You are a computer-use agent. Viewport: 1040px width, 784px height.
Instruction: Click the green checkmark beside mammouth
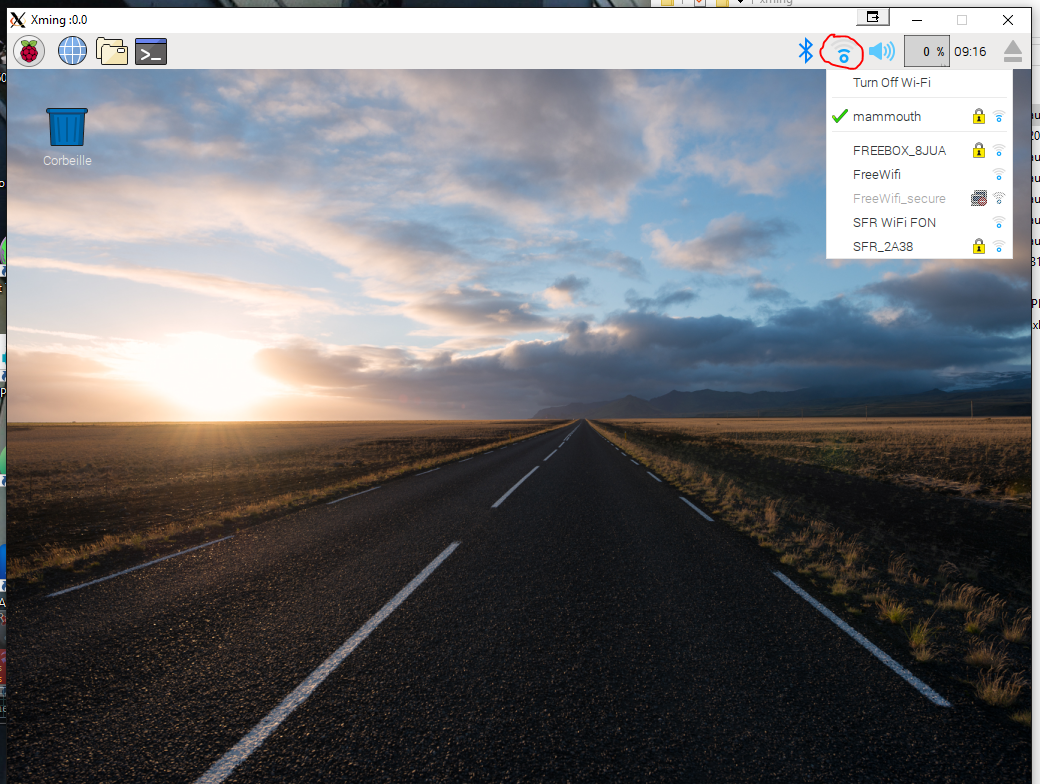pyautogui.click(x=840, y=116)
